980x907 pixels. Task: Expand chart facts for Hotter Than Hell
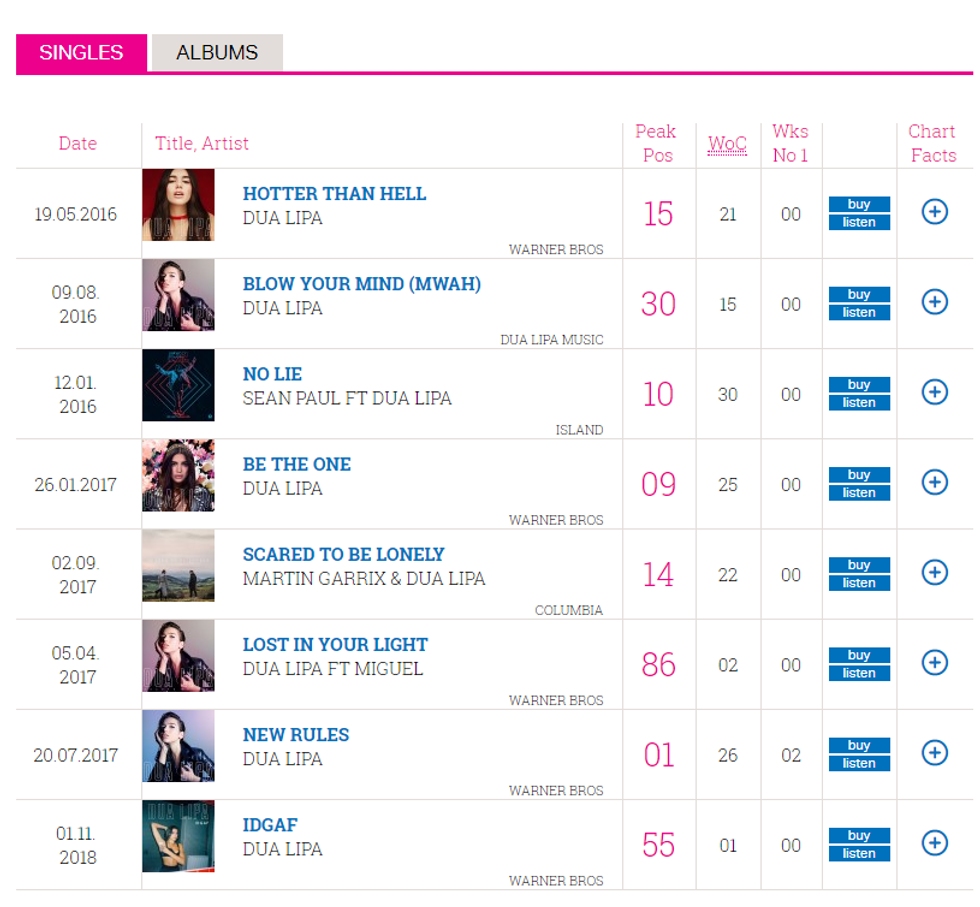tap(934, 212)
